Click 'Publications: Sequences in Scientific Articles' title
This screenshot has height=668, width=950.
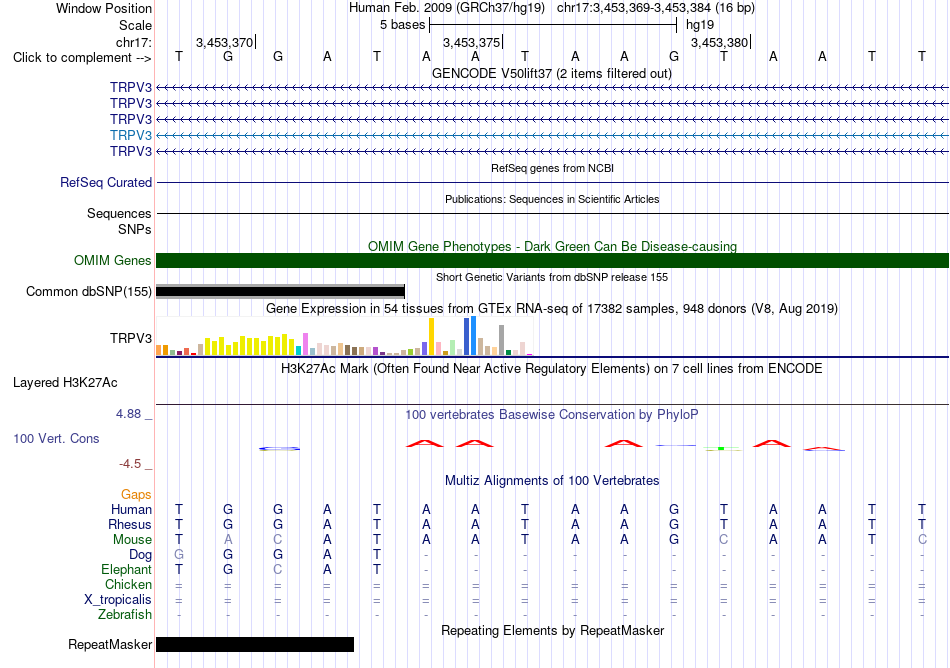point(552,199)
